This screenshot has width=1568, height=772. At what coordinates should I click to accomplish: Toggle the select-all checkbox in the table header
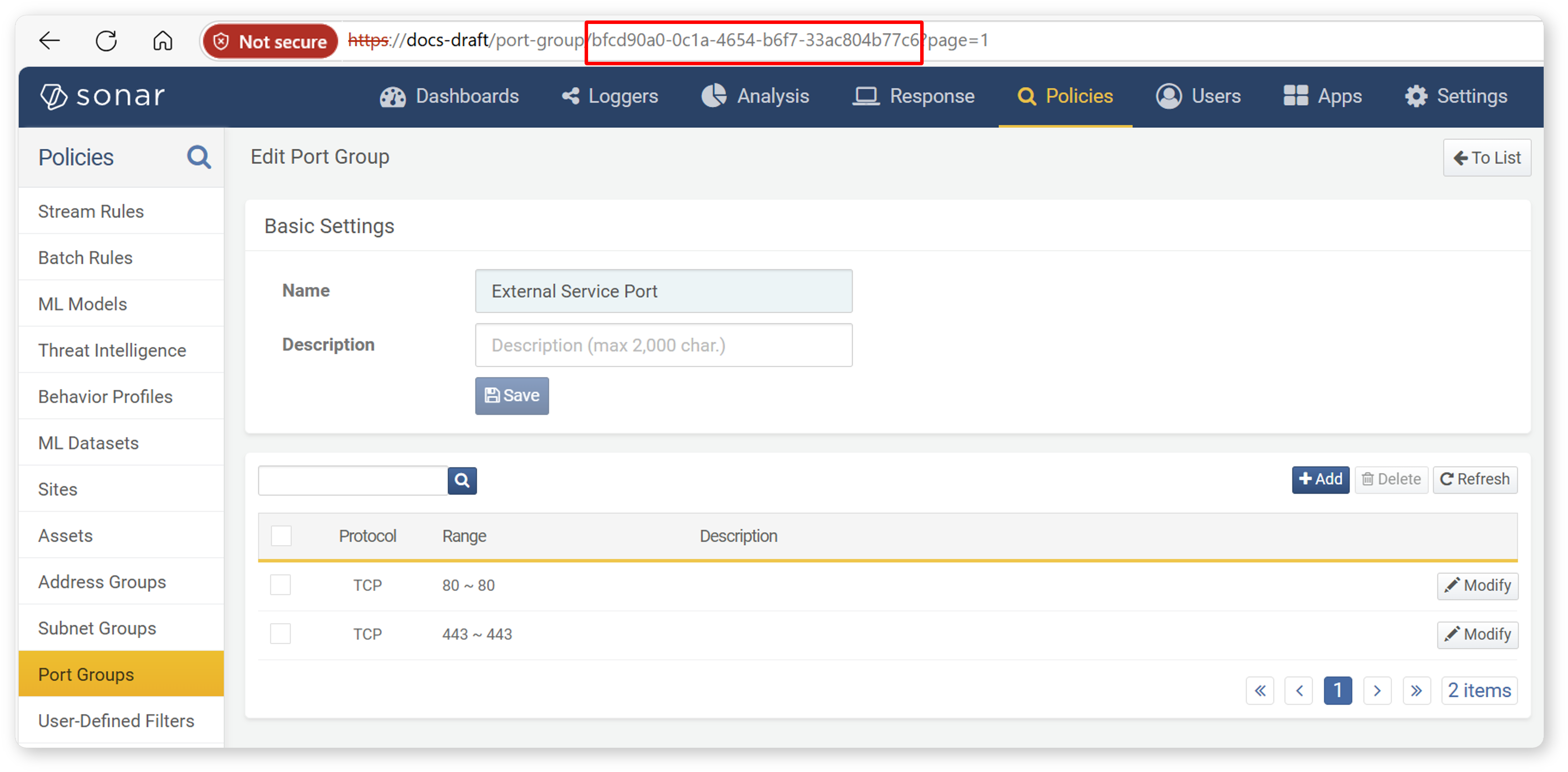click(281, 536)
